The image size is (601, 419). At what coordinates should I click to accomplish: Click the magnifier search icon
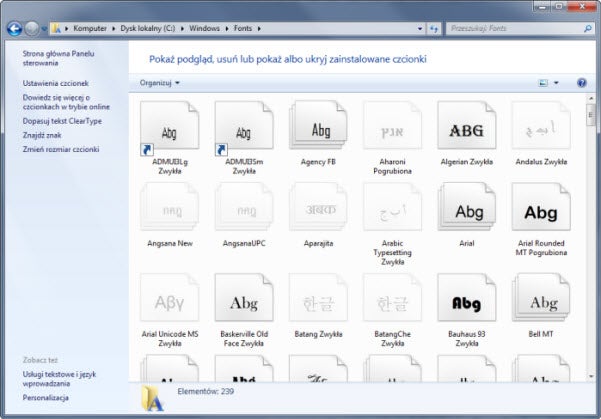coord(587,28)
